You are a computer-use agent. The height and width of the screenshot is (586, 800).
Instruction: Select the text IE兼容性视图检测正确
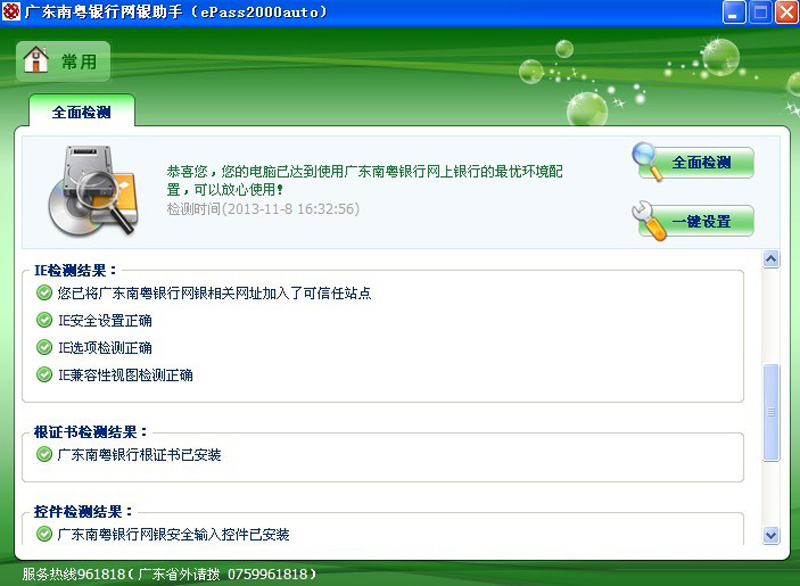coord(125,375)
